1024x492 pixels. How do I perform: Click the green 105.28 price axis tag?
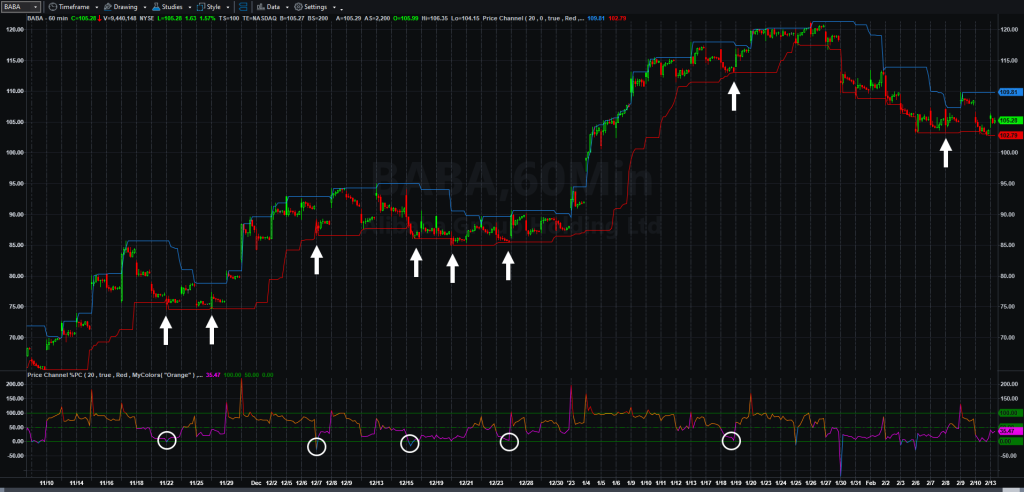click(1010, 120)
